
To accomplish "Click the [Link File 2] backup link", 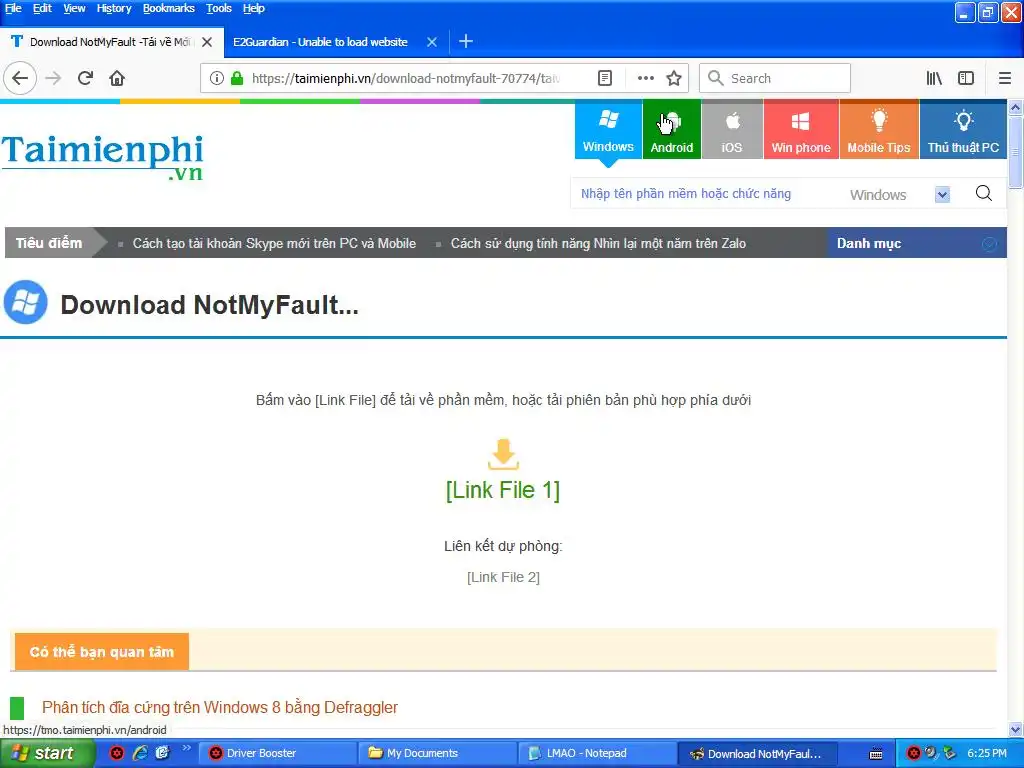I will click(x=503, y=577).
